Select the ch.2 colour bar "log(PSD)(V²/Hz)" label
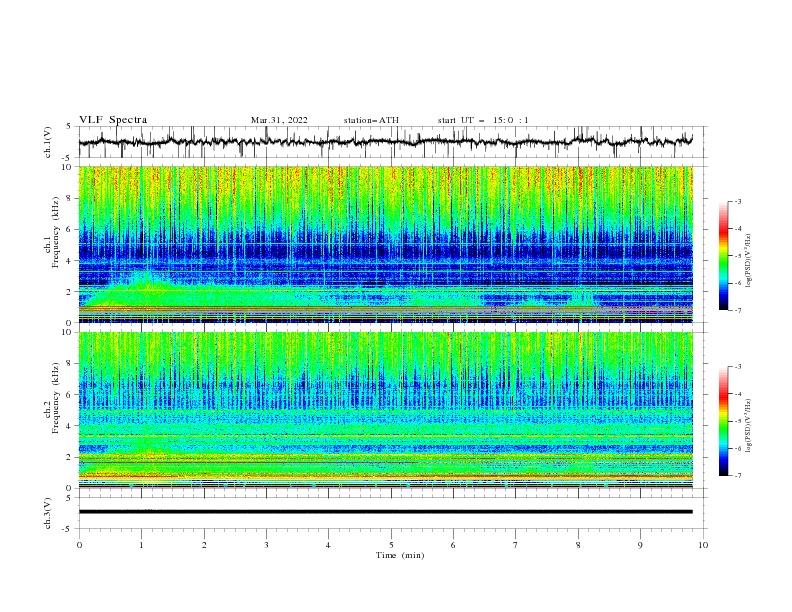This screenshot has width=792, height=612. 749,426
